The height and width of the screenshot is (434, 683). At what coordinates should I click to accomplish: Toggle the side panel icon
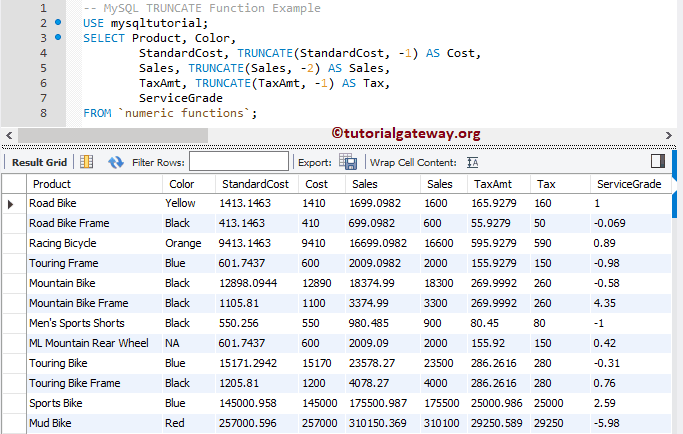click(x=658, y=161)
